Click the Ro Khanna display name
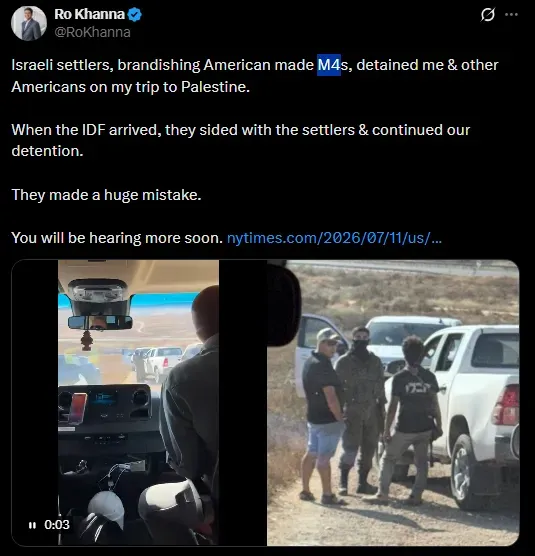 (x=89, y=15)
